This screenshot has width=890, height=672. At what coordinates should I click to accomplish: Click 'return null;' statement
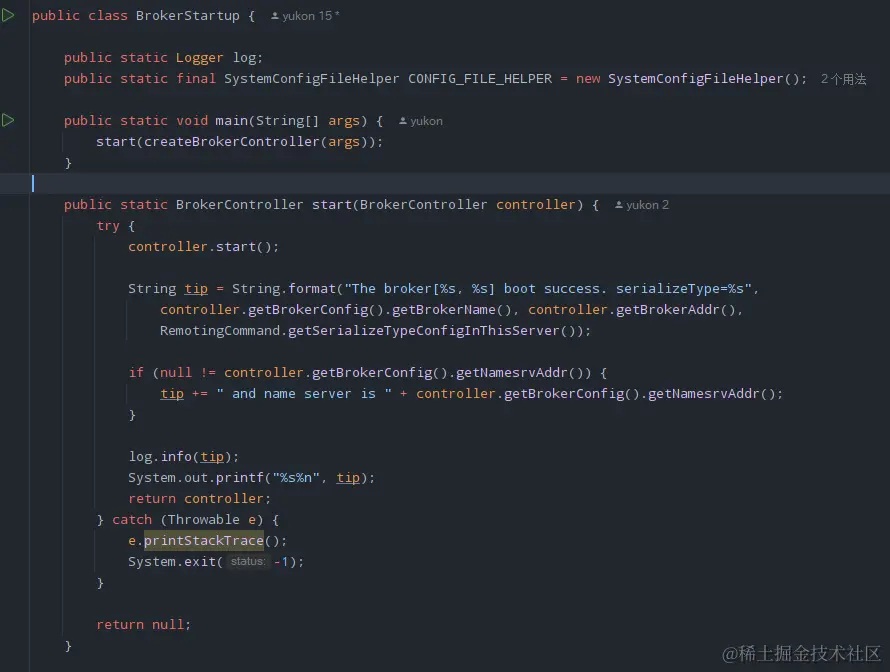pos(144,625)
